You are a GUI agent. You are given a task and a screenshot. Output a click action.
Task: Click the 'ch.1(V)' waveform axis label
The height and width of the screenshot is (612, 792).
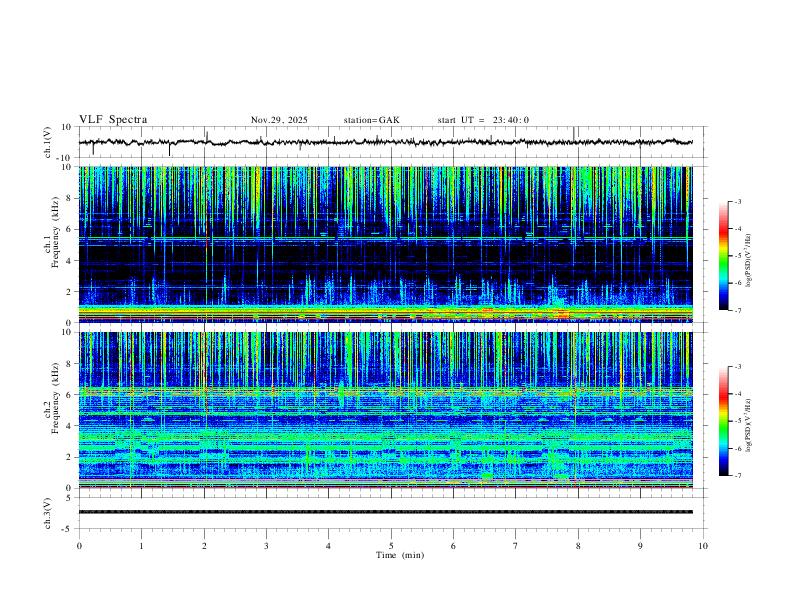[x=48, y=142]
